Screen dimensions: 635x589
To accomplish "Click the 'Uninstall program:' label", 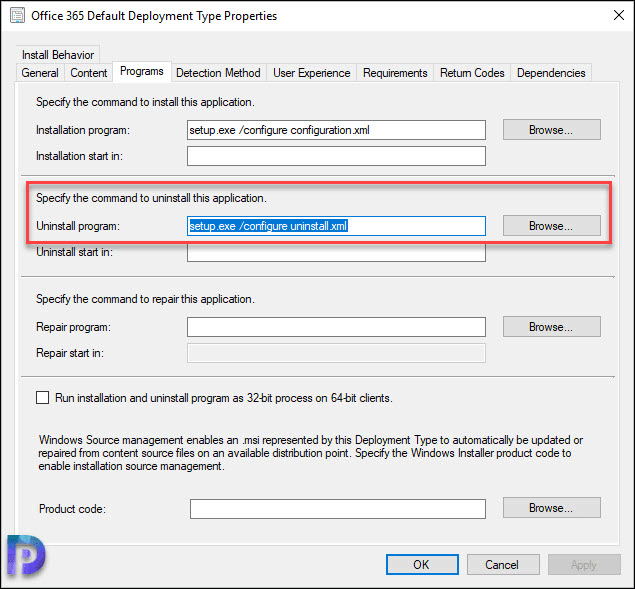I will click(x=78, y=226).
